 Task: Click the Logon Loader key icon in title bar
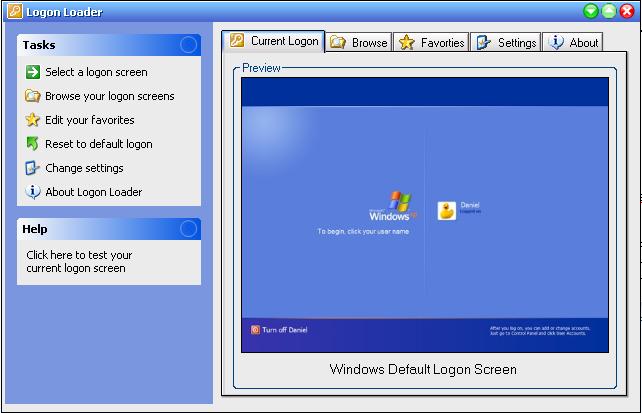(15, 11)
